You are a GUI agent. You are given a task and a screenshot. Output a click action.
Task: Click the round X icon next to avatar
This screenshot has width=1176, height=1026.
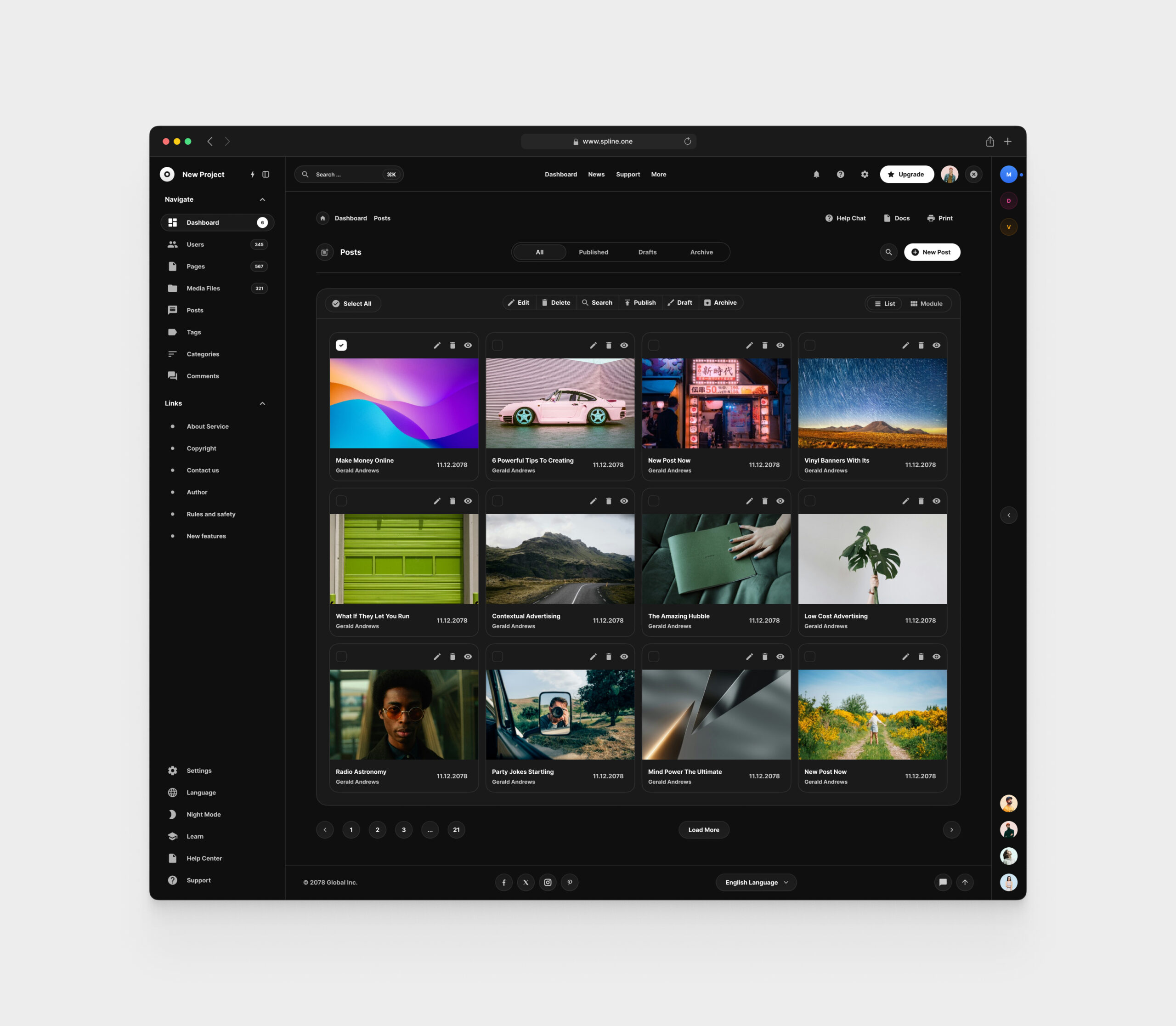click(973, 174)
